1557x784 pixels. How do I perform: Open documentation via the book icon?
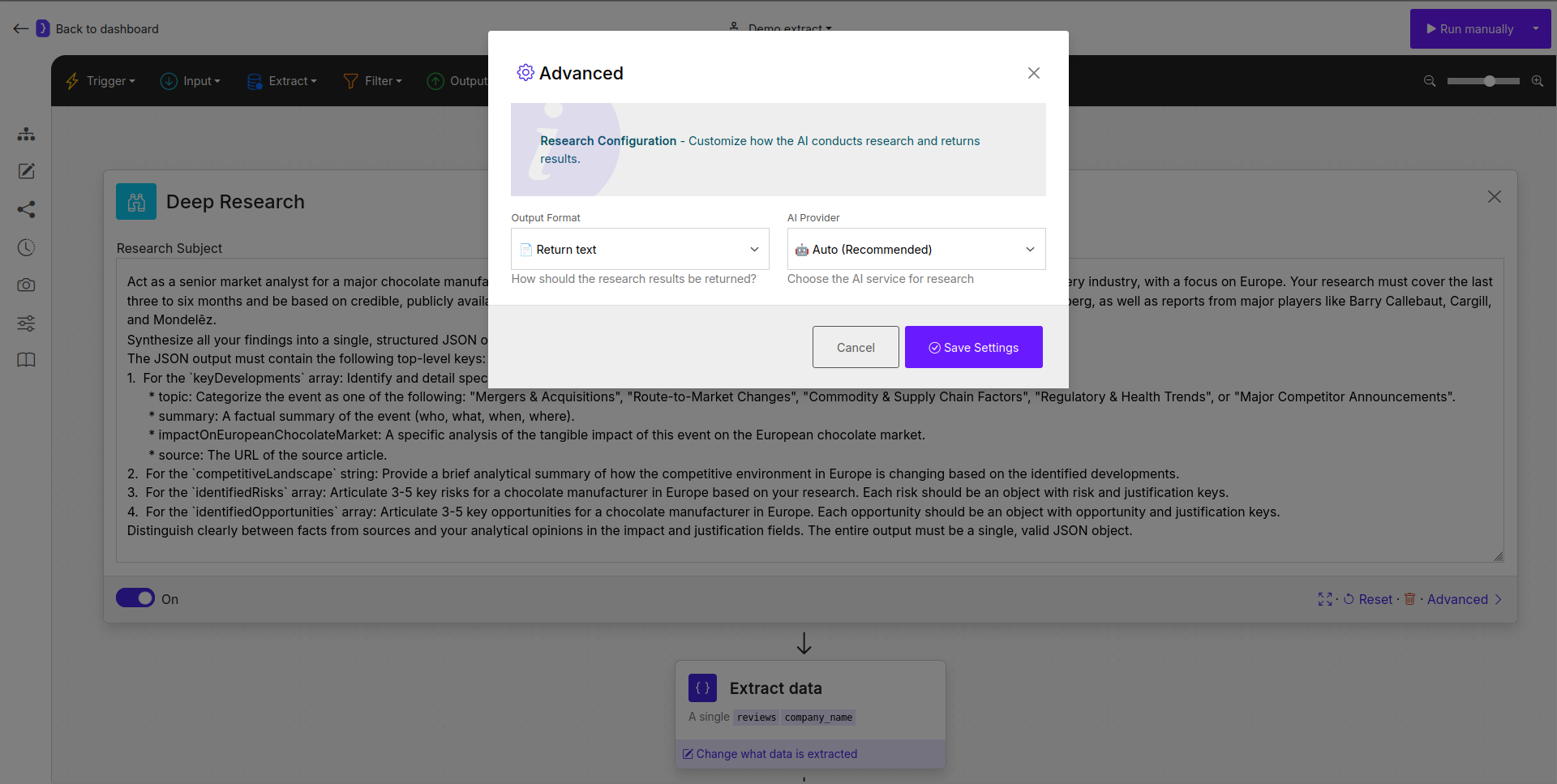(26, 360)
